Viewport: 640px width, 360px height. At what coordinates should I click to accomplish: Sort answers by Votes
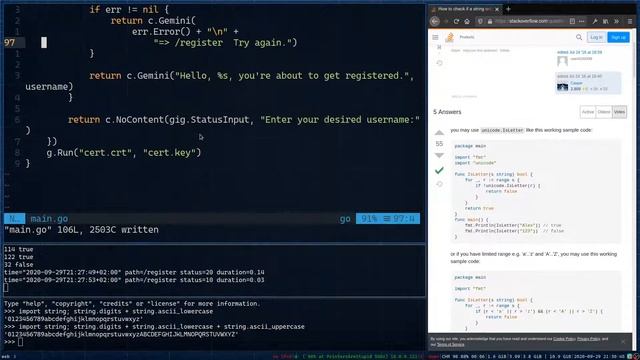coord(619,112)
